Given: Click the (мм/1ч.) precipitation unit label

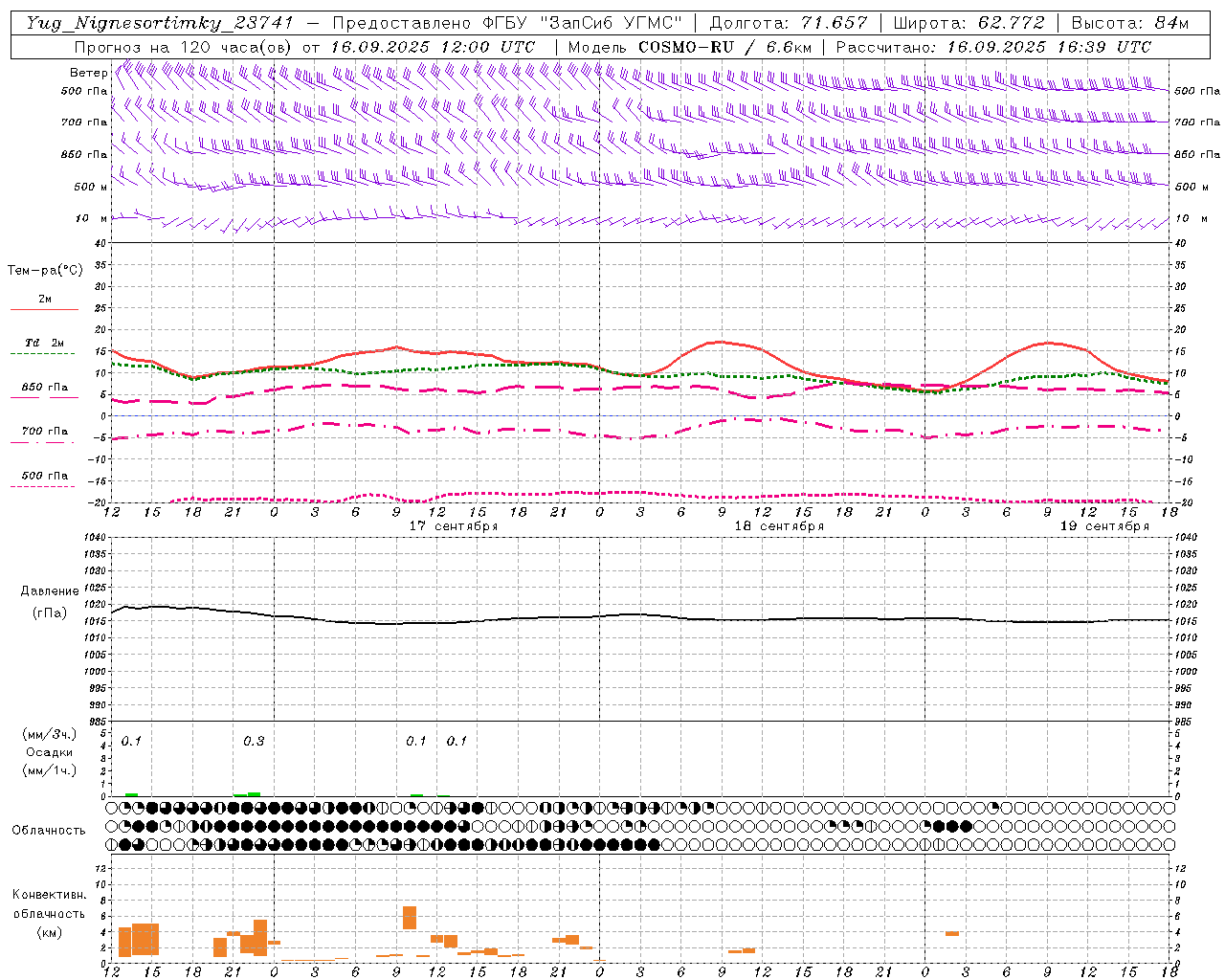Looking at the screenshot, I should pos(51,770).
